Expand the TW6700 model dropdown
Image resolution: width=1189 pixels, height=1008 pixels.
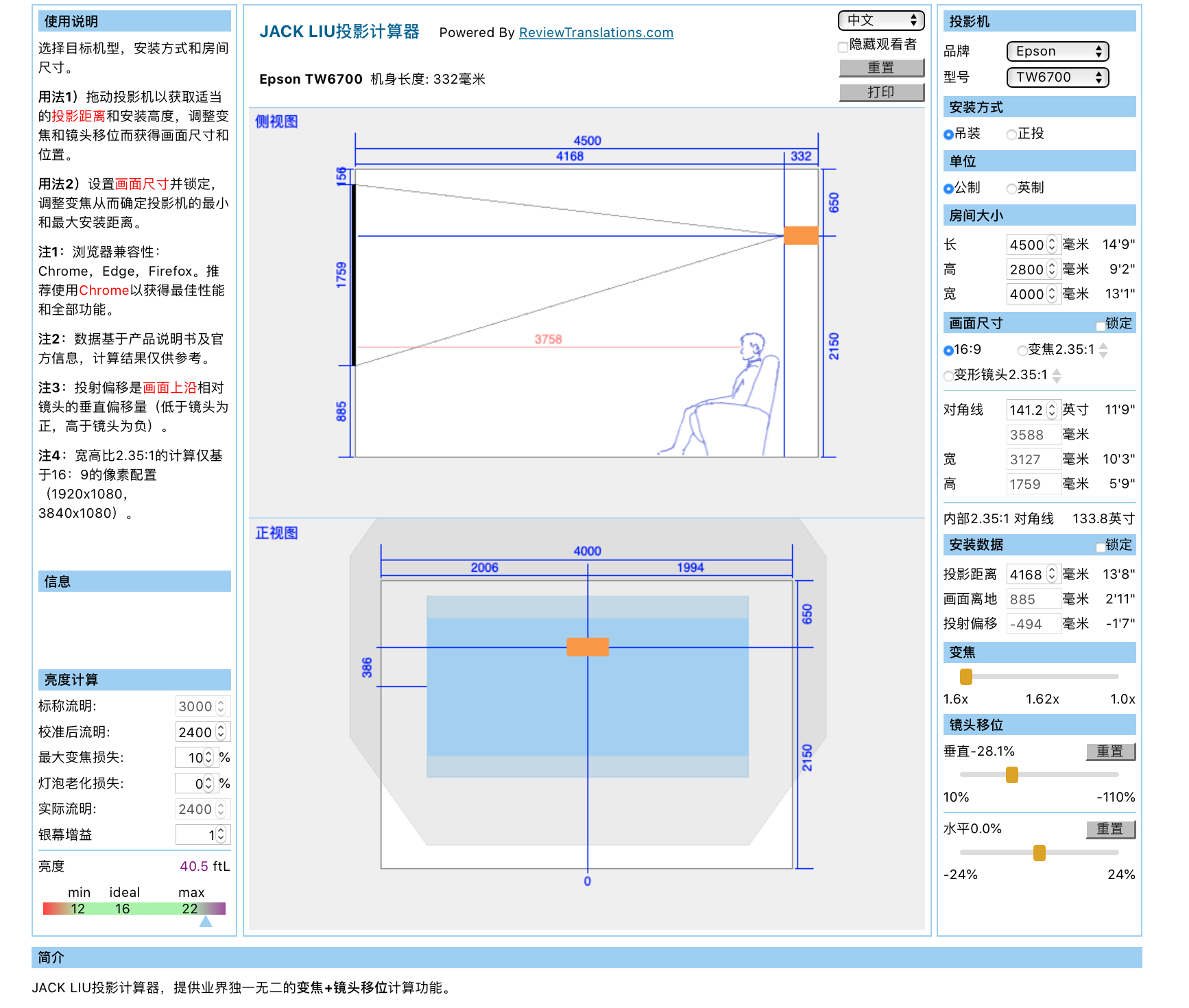pyautogui.click(x=1057, y=77)
